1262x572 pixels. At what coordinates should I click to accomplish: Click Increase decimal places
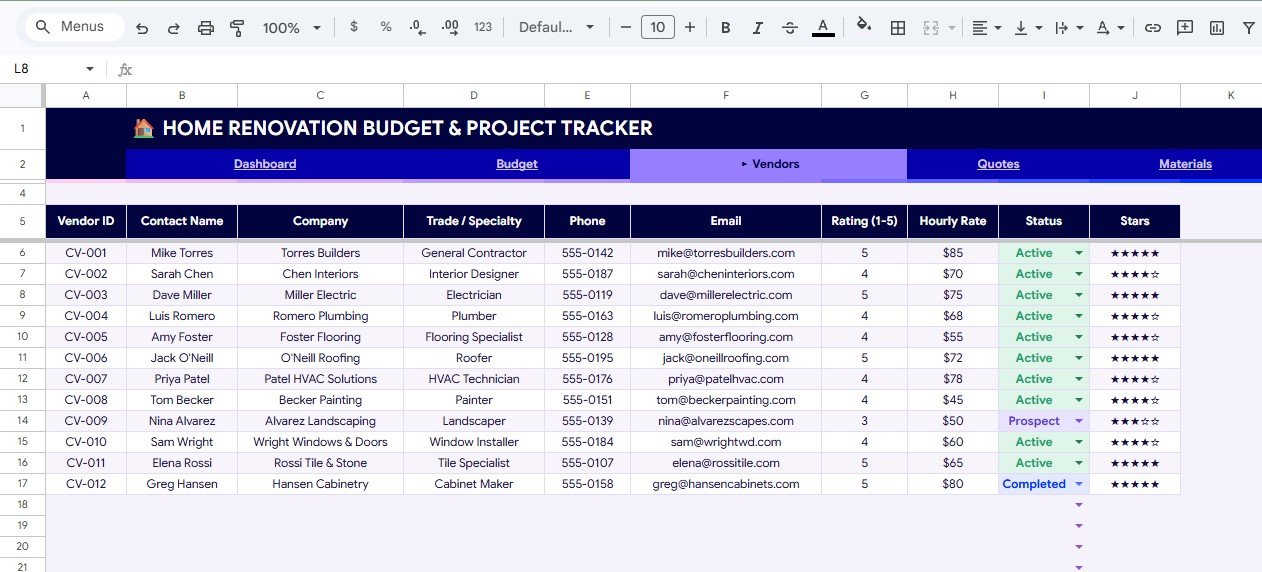pos(450,27)
